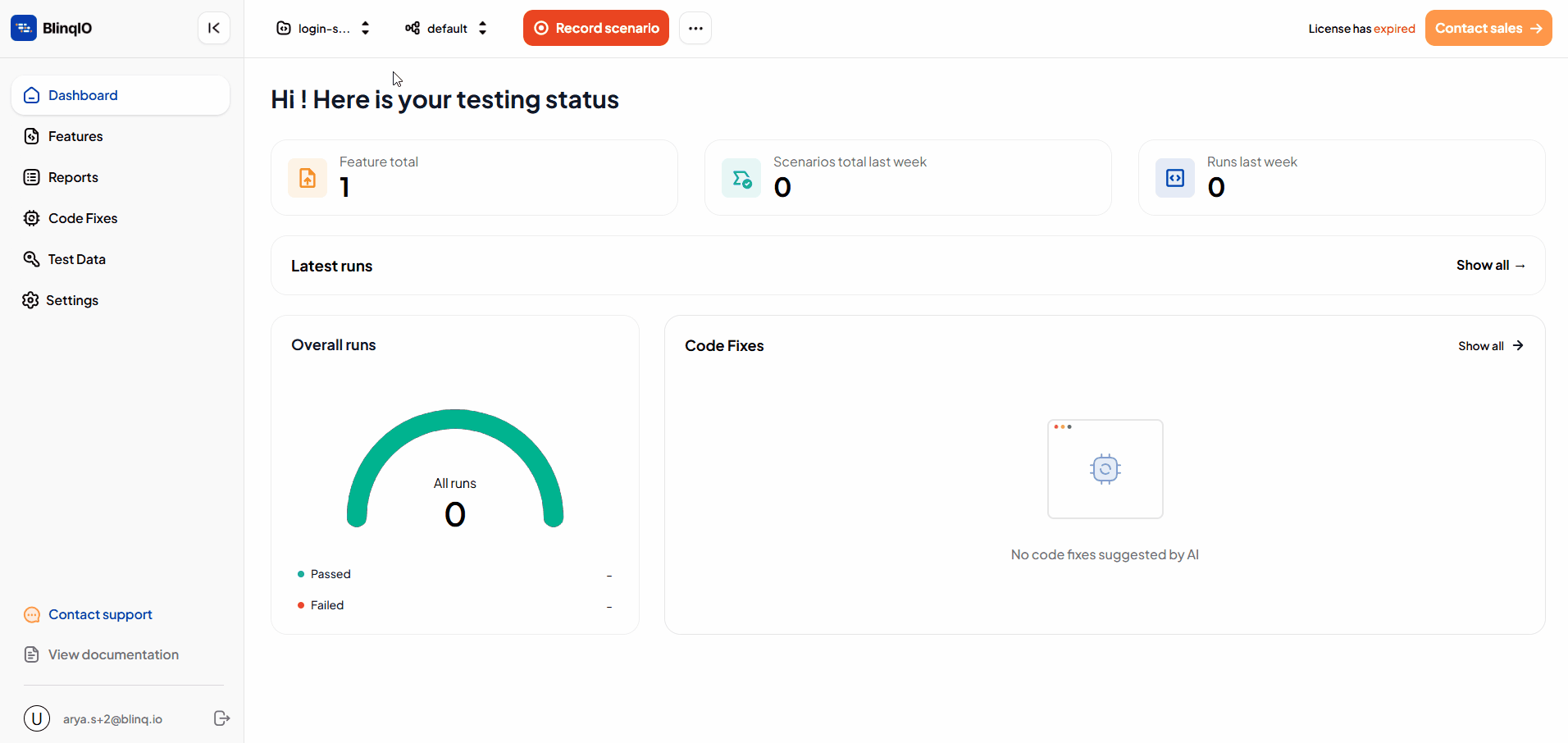The height and width of the screenshot is (743, 1568).
Task: Open the default environment dropdown
Action: [x=446, y=28]
